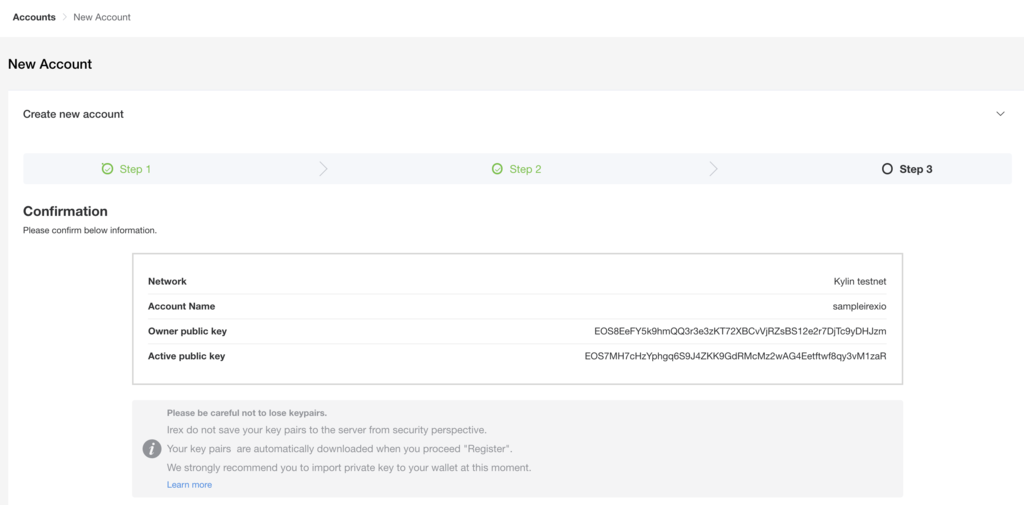Click the Owner public key label
The height and width of the screenshot is (505, 1024).
click(187, 331)
